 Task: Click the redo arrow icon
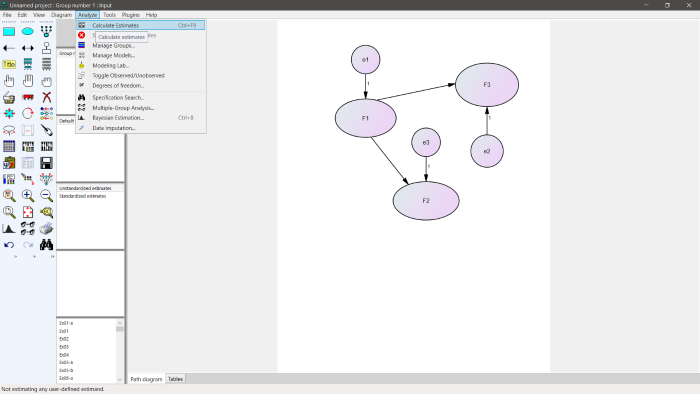(x=28, y=245)
